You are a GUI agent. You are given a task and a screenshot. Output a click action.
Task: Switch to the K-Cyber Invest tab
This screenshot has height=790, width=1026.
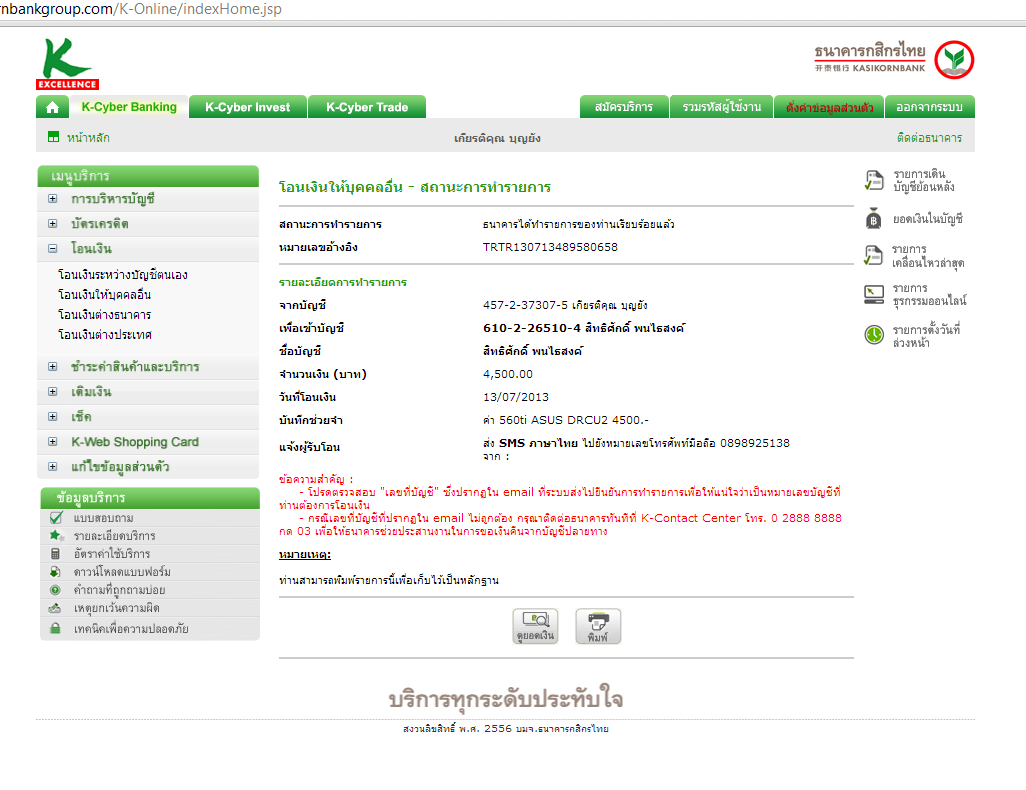click(247, 107)
